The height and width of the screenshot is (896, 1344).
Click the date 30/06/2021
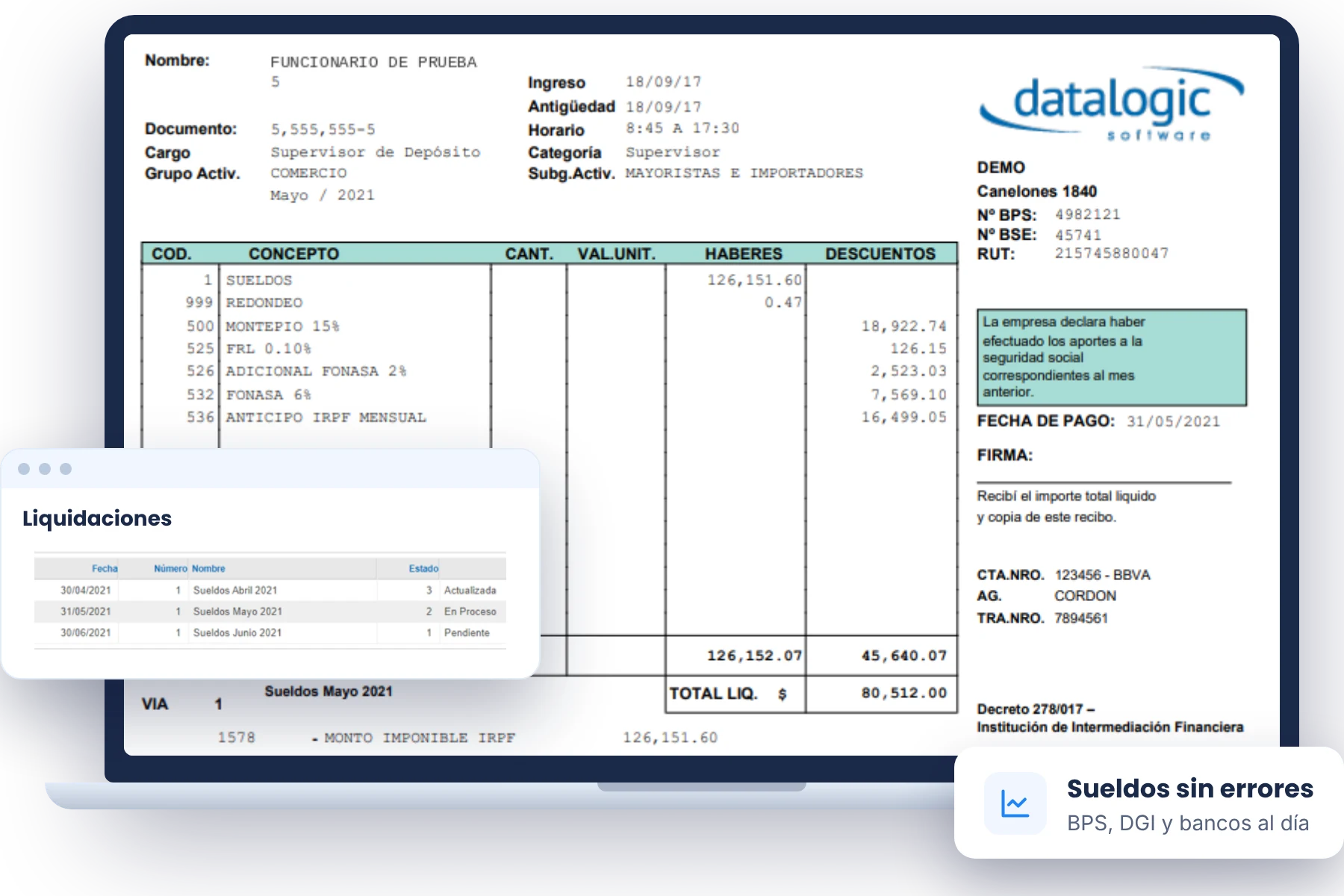click(85, 632)
